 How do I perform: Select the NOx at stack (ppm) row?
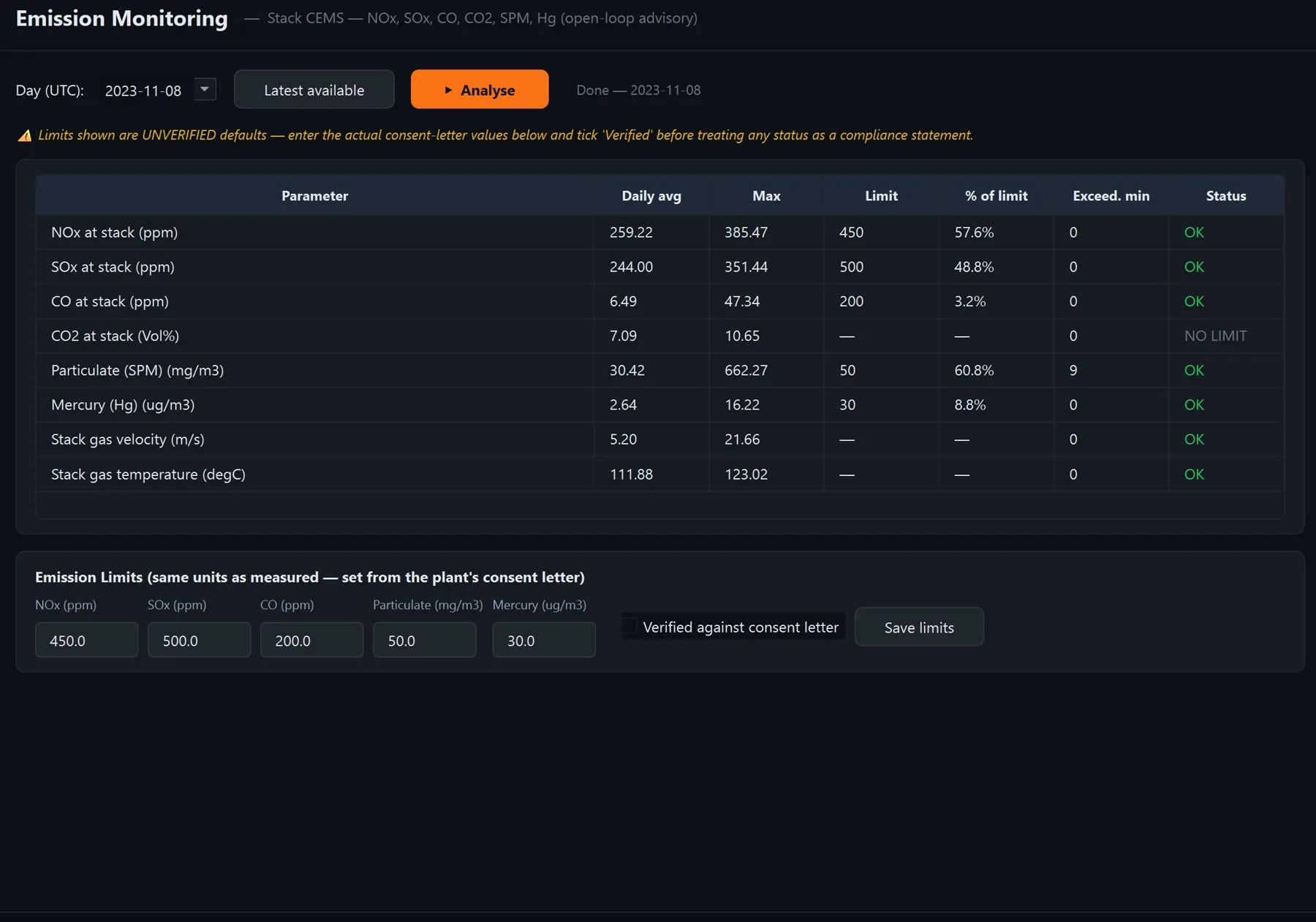tap(659, 232)
